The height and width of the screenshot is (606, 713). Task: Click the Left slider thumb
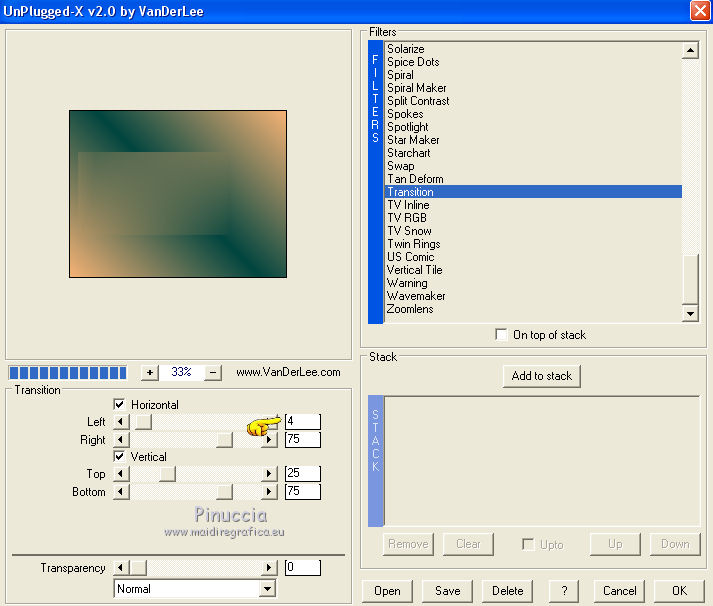(x=144, y=422)
